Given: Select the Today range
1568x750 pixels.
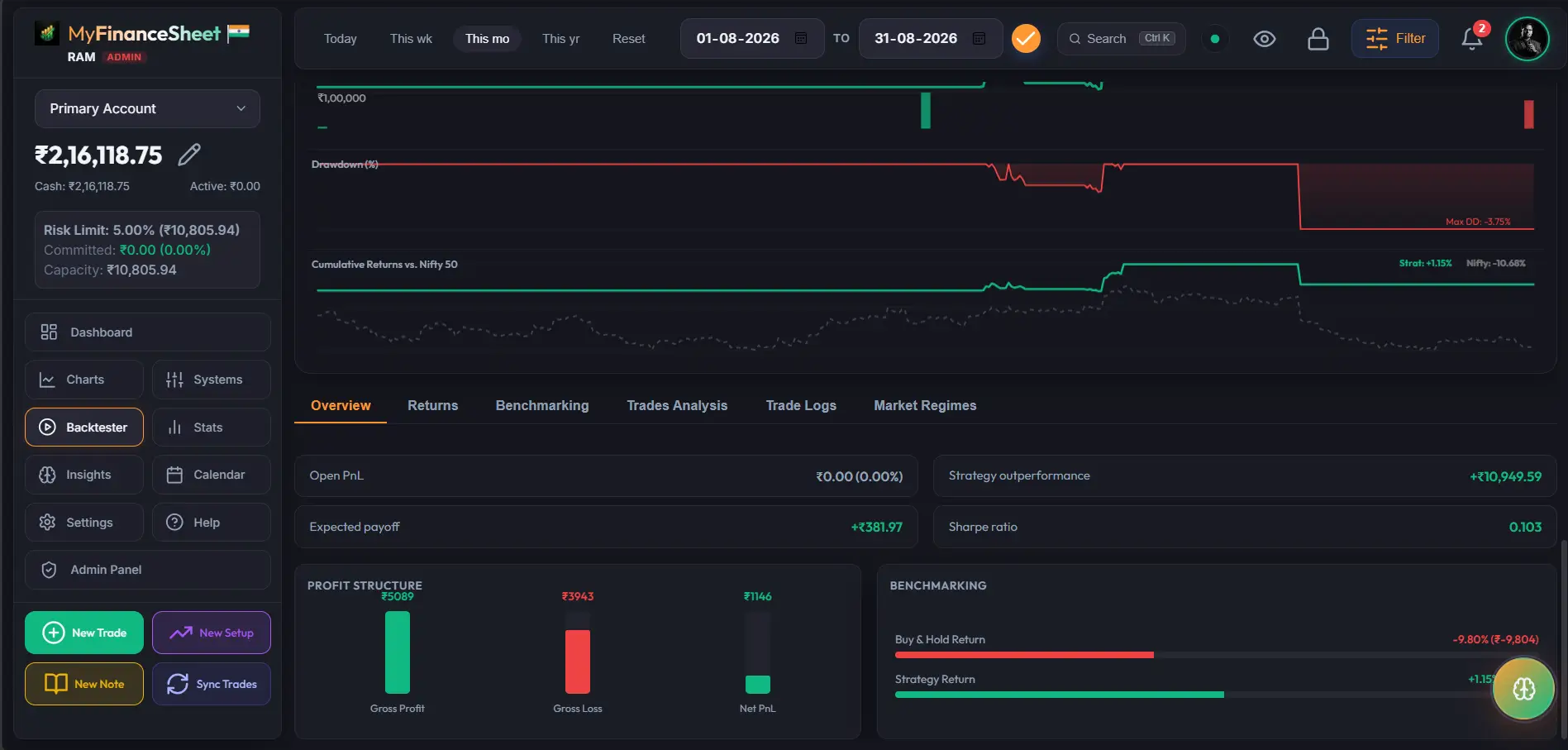Looking at the screenshot, I should (340, 38).
